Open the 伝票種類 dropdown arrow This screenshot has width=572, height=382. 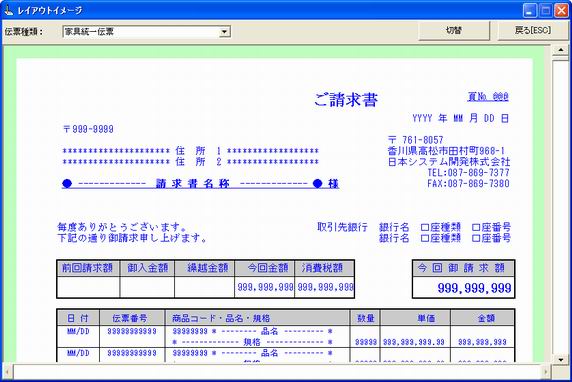pyautogui.click(x=224, y=32)
